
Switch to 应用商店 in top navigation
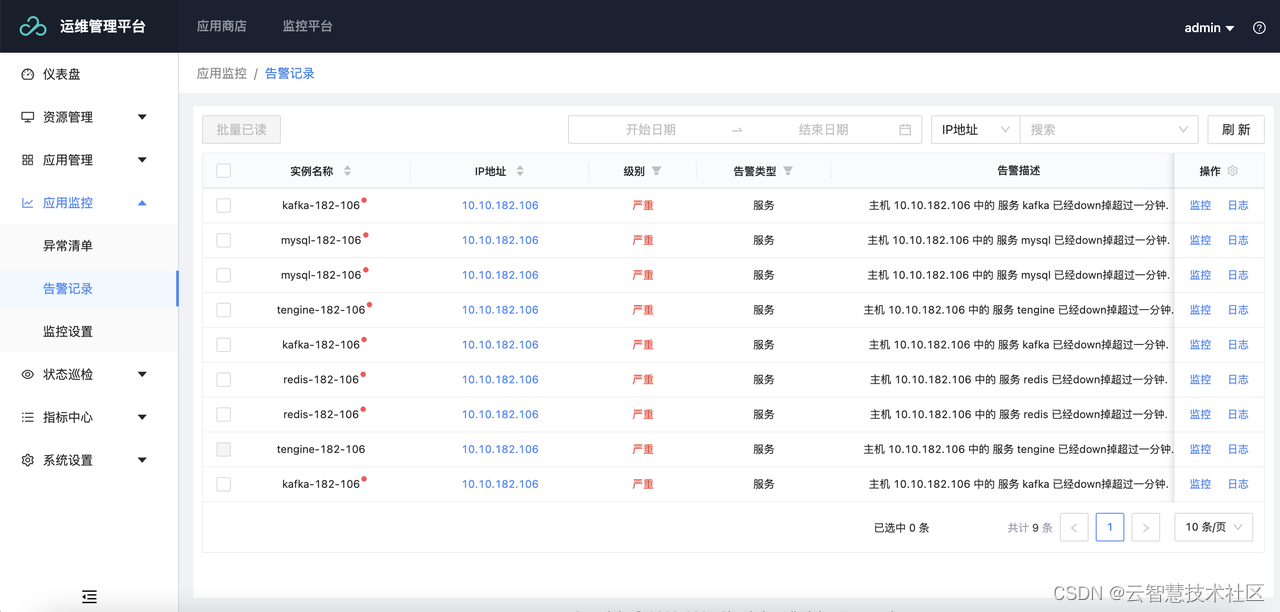(221, 26)
